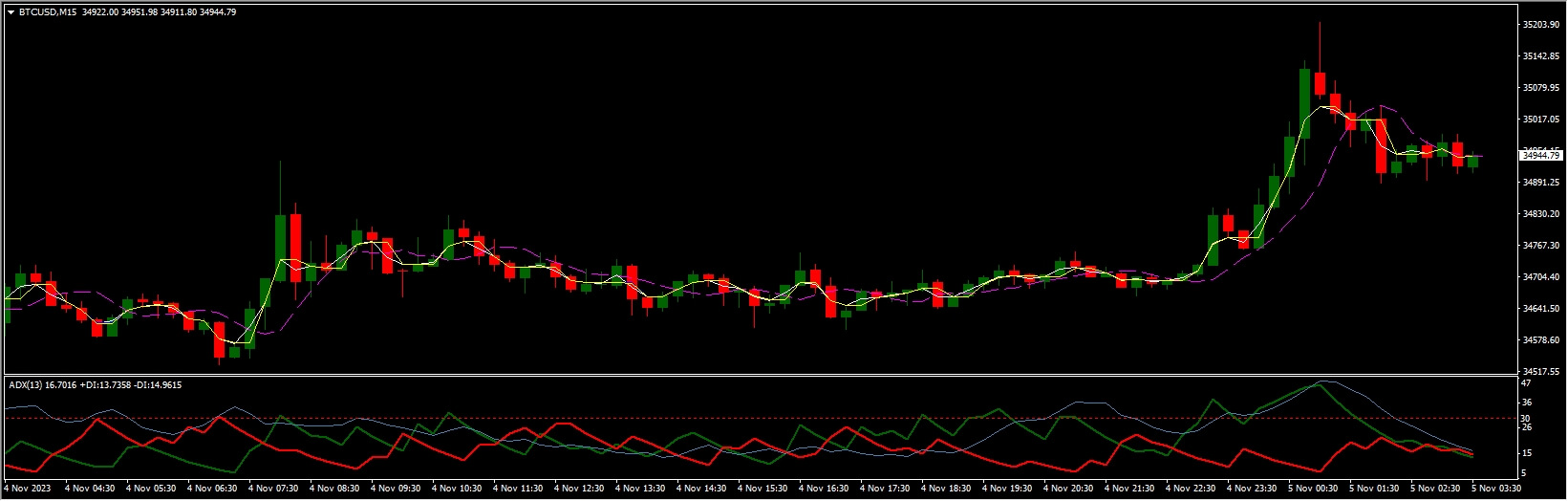Click the 47 level on ADX scale
Image resolution: width=1568 pixels, height=501 pixels.
1527,383
